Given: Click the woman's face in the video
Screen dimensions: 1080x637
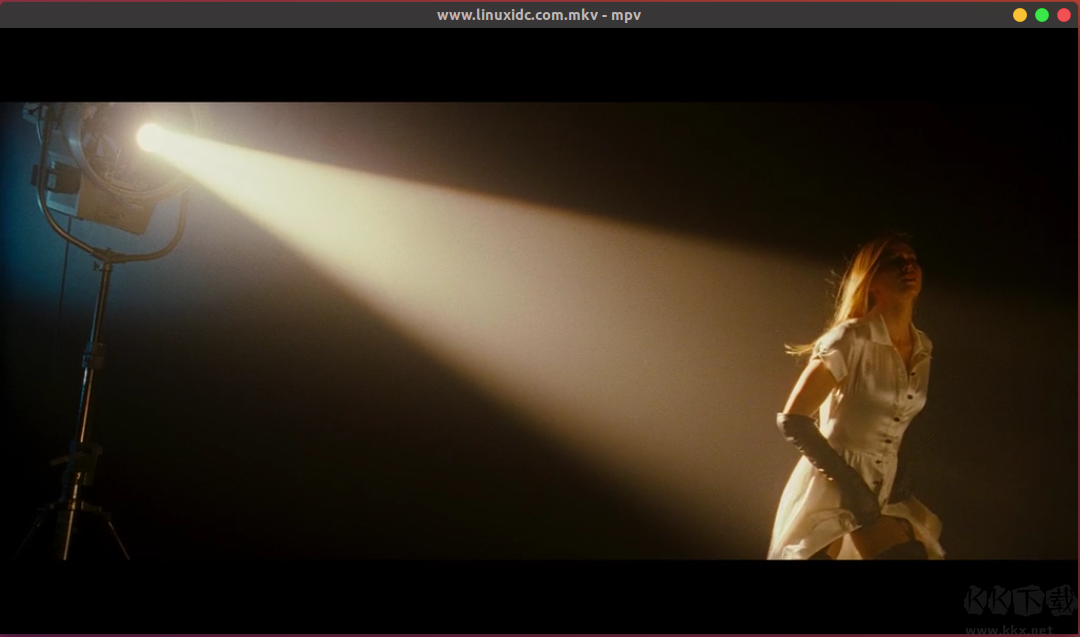Looking at the screenshot, I should click(x=903, y=270).
